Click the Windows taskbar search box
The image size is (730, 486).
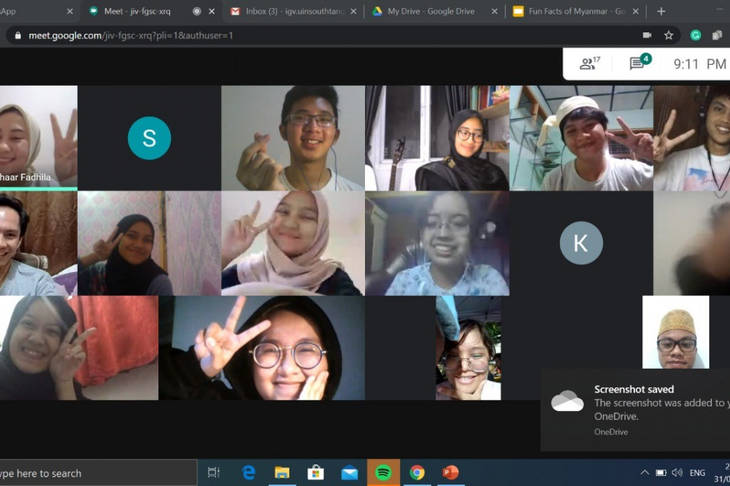pos(98,473)
